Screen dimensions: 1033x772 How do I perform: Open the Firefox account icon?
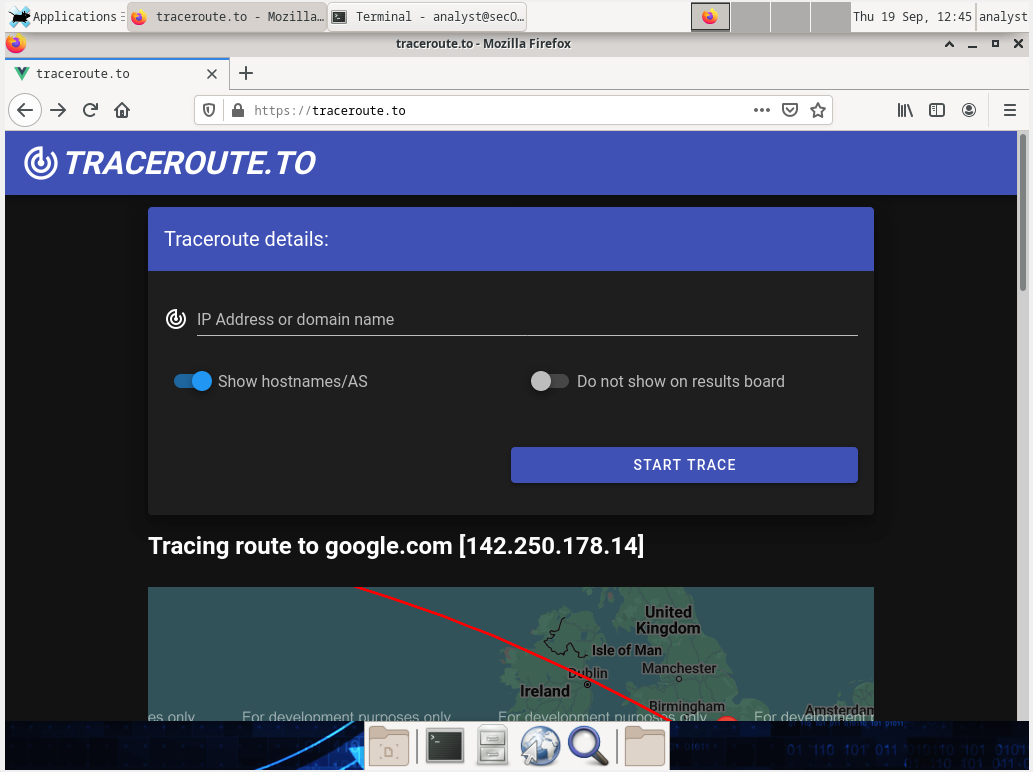coord(968,110)
